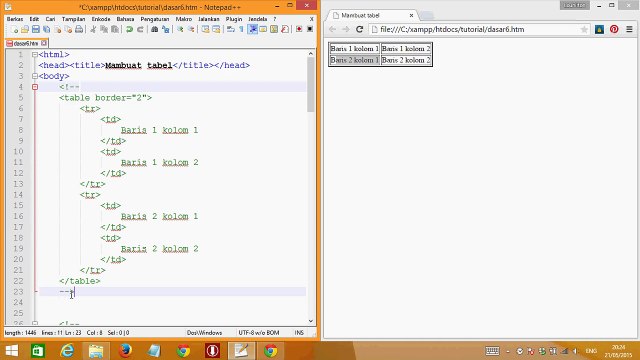Reload the page in Chrome
The height and width of the screenshot is (360, 640).
(359, 29)
